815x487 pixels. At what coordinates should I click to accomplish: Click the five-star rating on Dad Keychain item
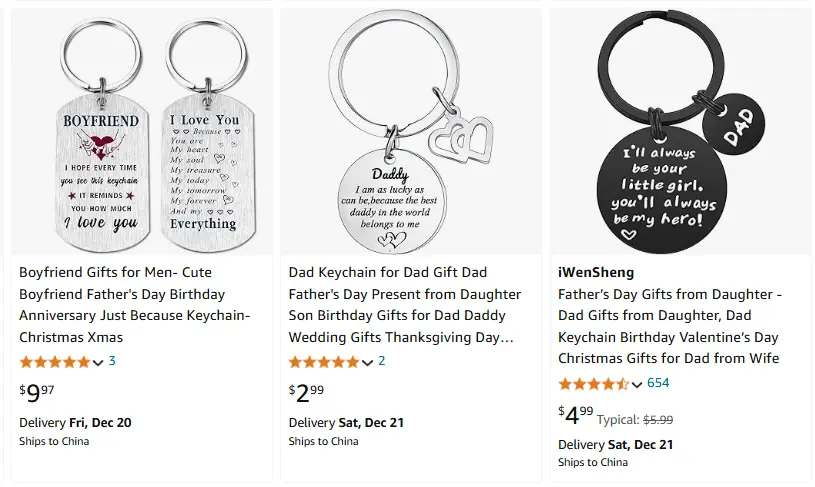(x=324, y=362)
